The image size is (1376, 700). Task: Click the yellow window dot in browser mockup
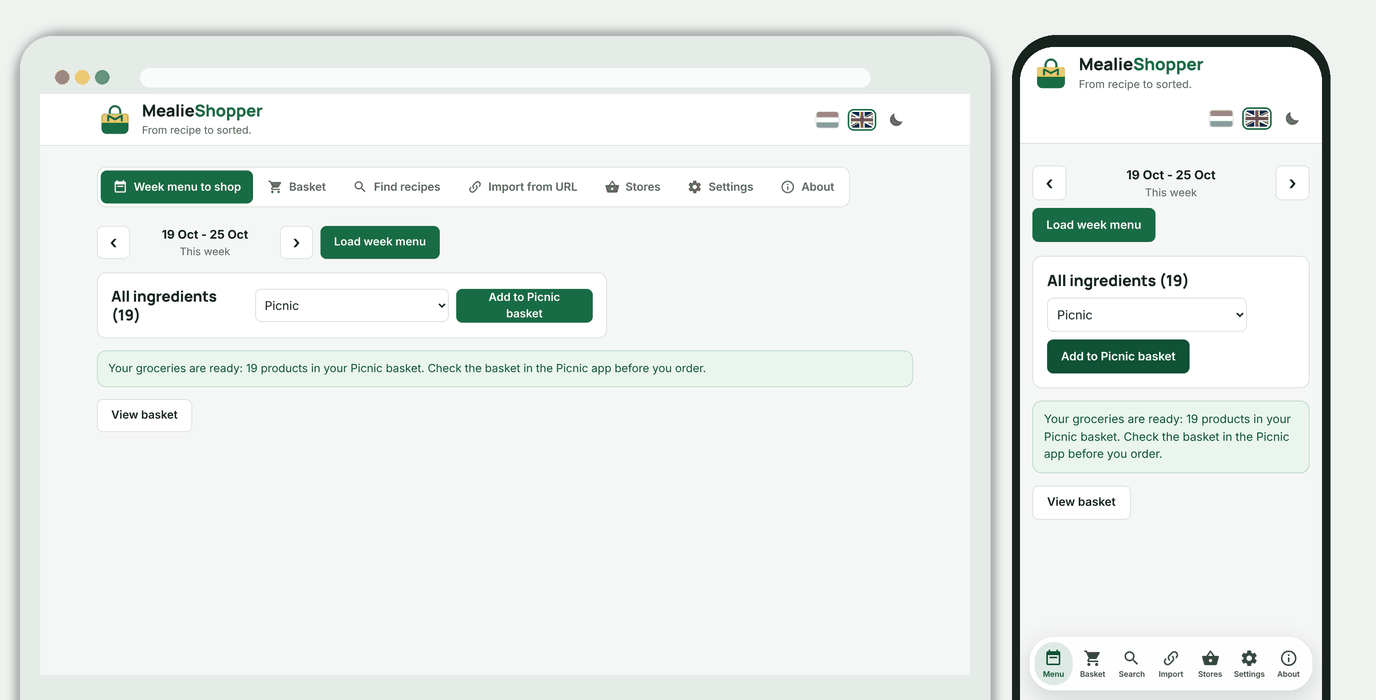tap(82, 77)
